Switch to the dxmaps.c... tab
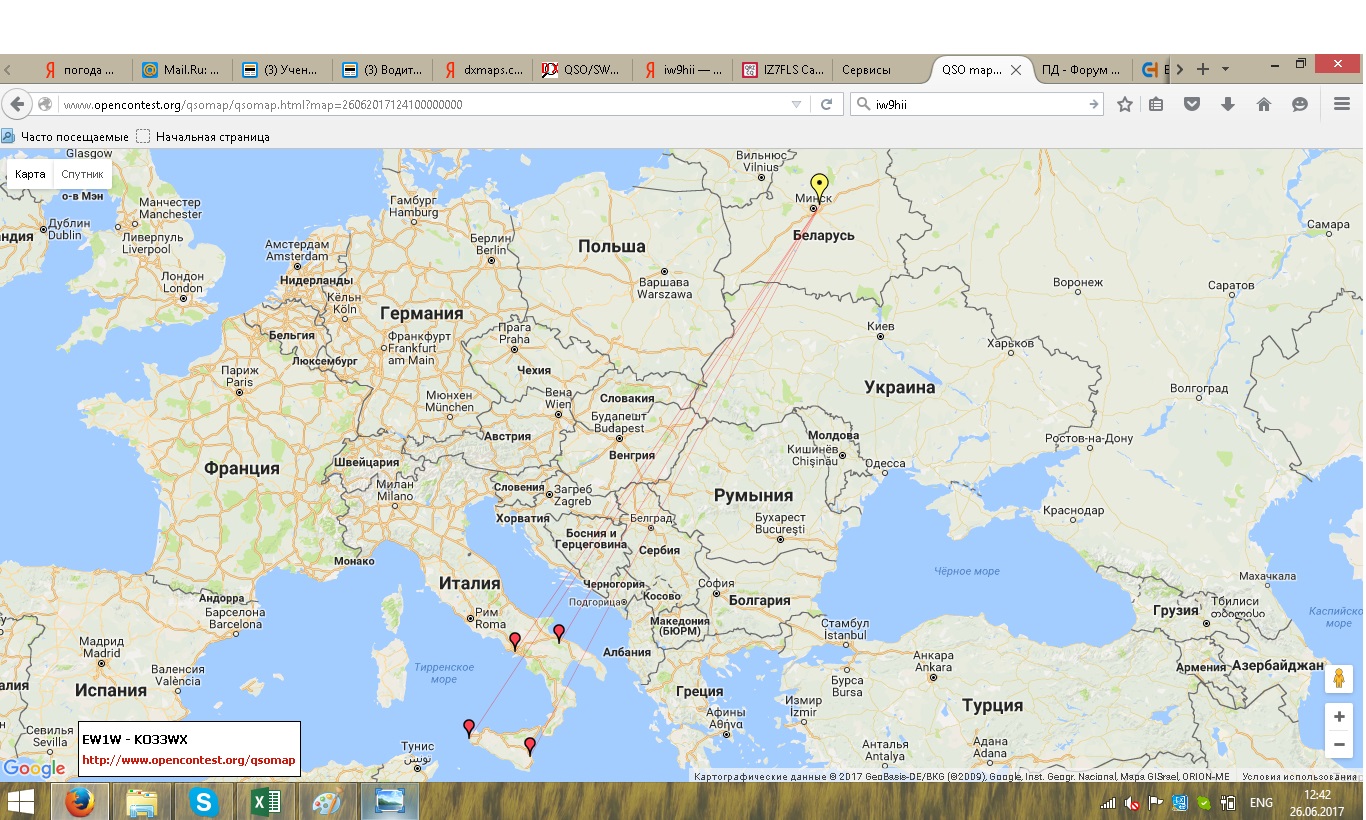Screen dimensions: 1366x820 [482, 70]
